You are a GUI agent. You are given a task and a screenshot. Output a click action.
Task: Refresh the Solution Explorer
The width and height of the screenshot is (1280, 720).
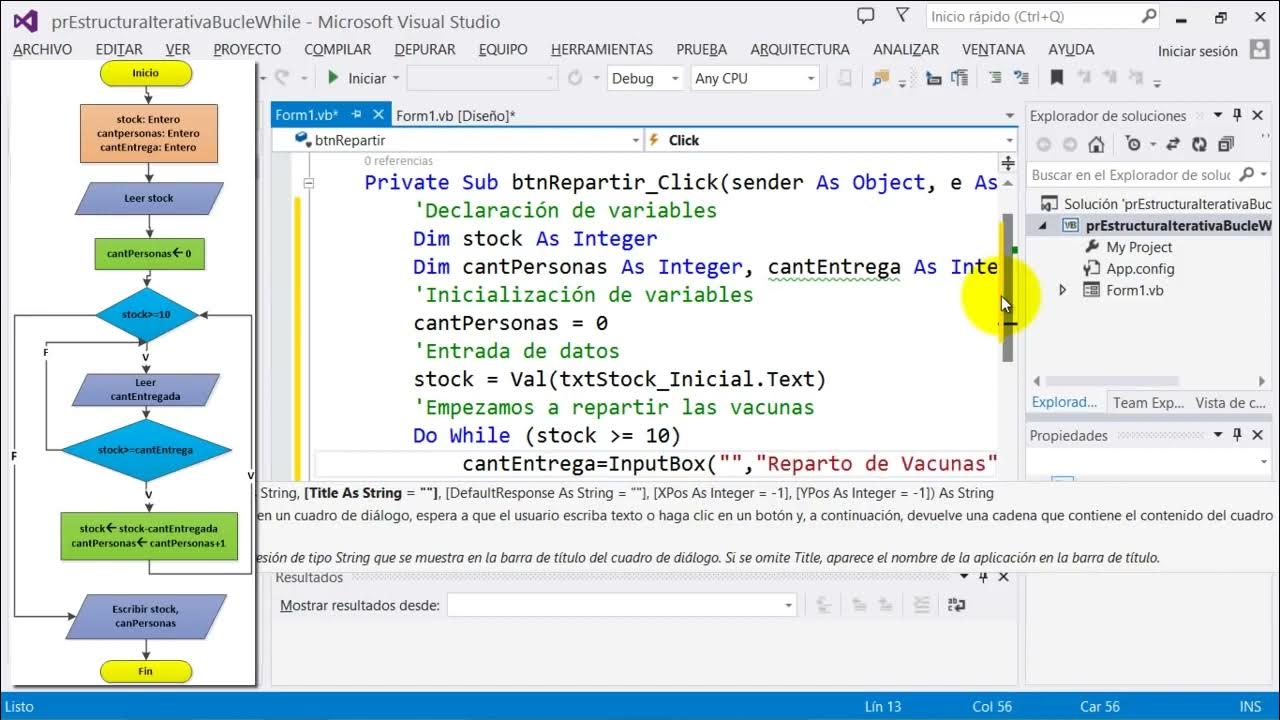[x=1199, y=144]
